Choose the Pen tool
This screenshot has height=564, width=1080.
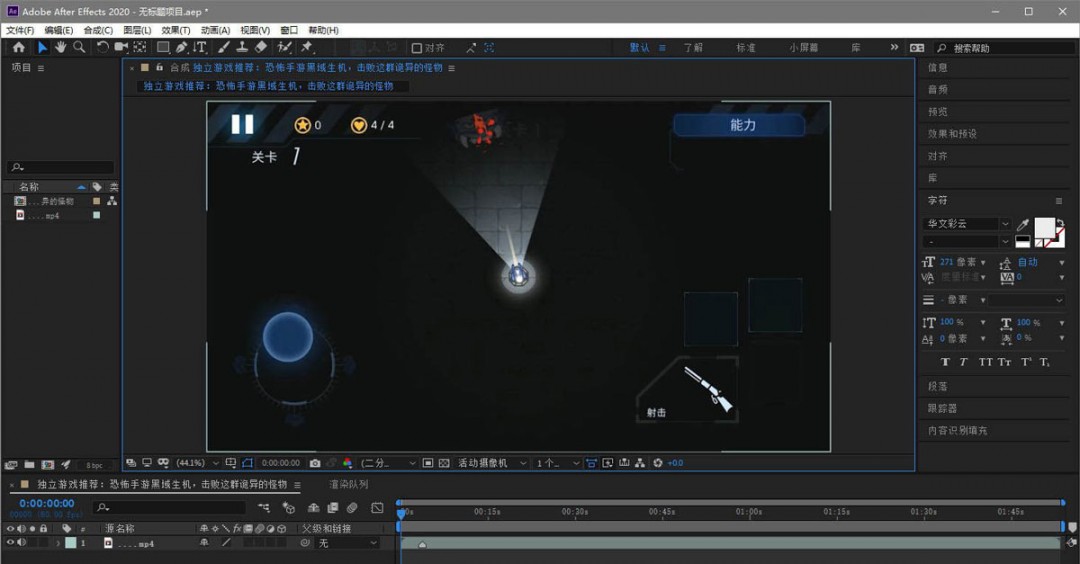tap(181, 47)
